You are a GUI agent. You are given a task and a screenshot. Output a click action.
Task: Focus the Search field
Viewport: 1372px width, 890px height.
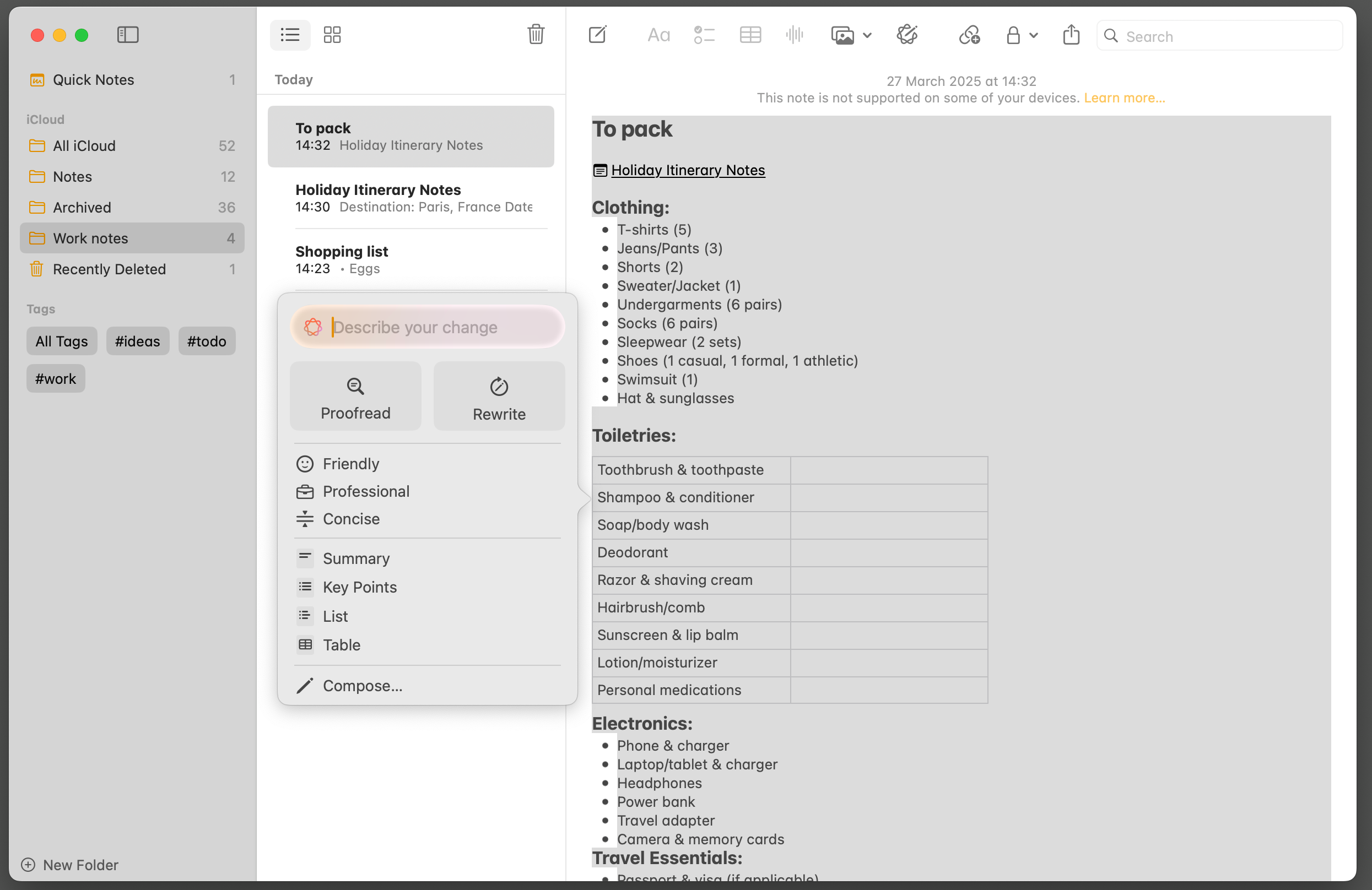1219,36
